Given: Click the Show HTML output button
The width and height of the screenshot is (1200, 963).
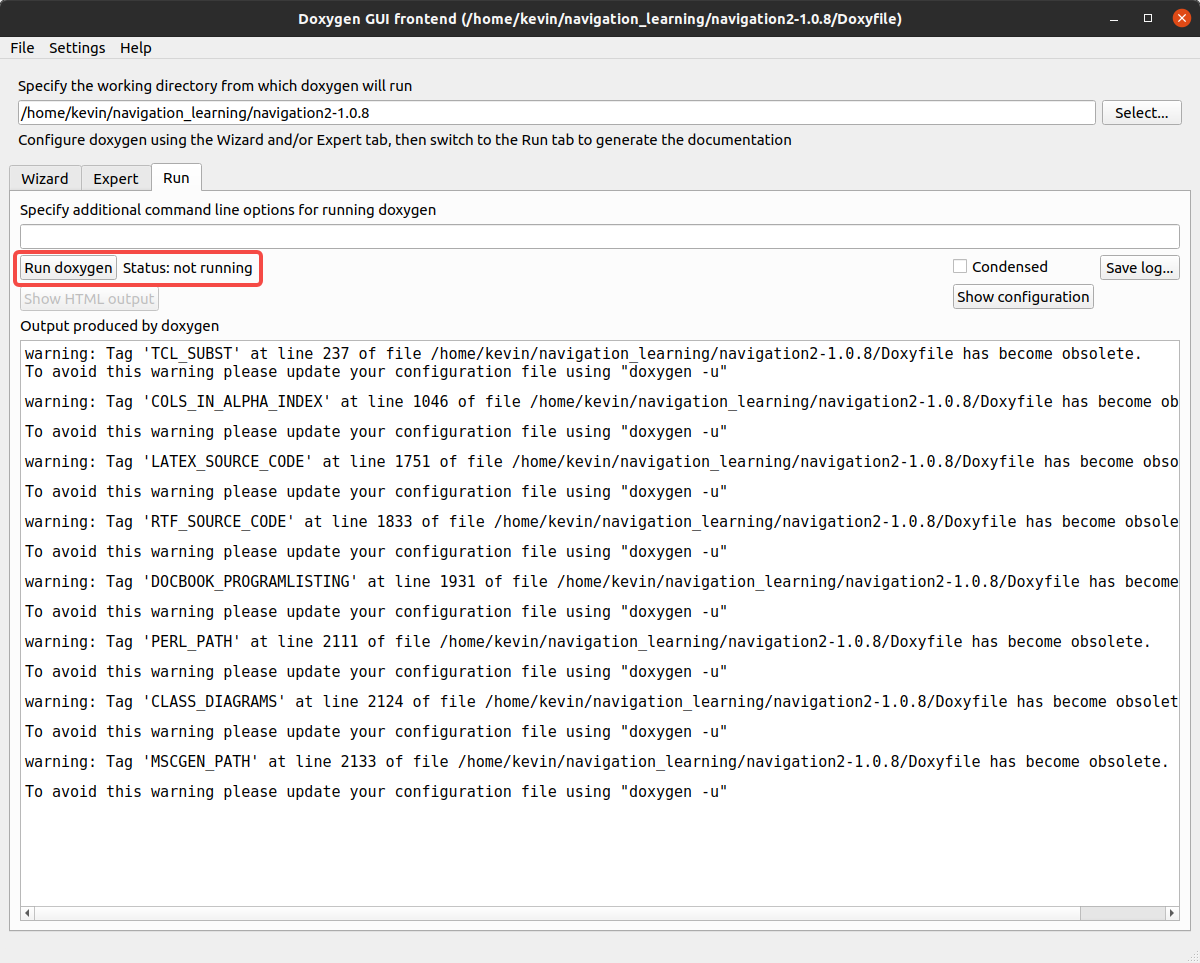Looking at the screenshot, I should click(x=89, y=299).
